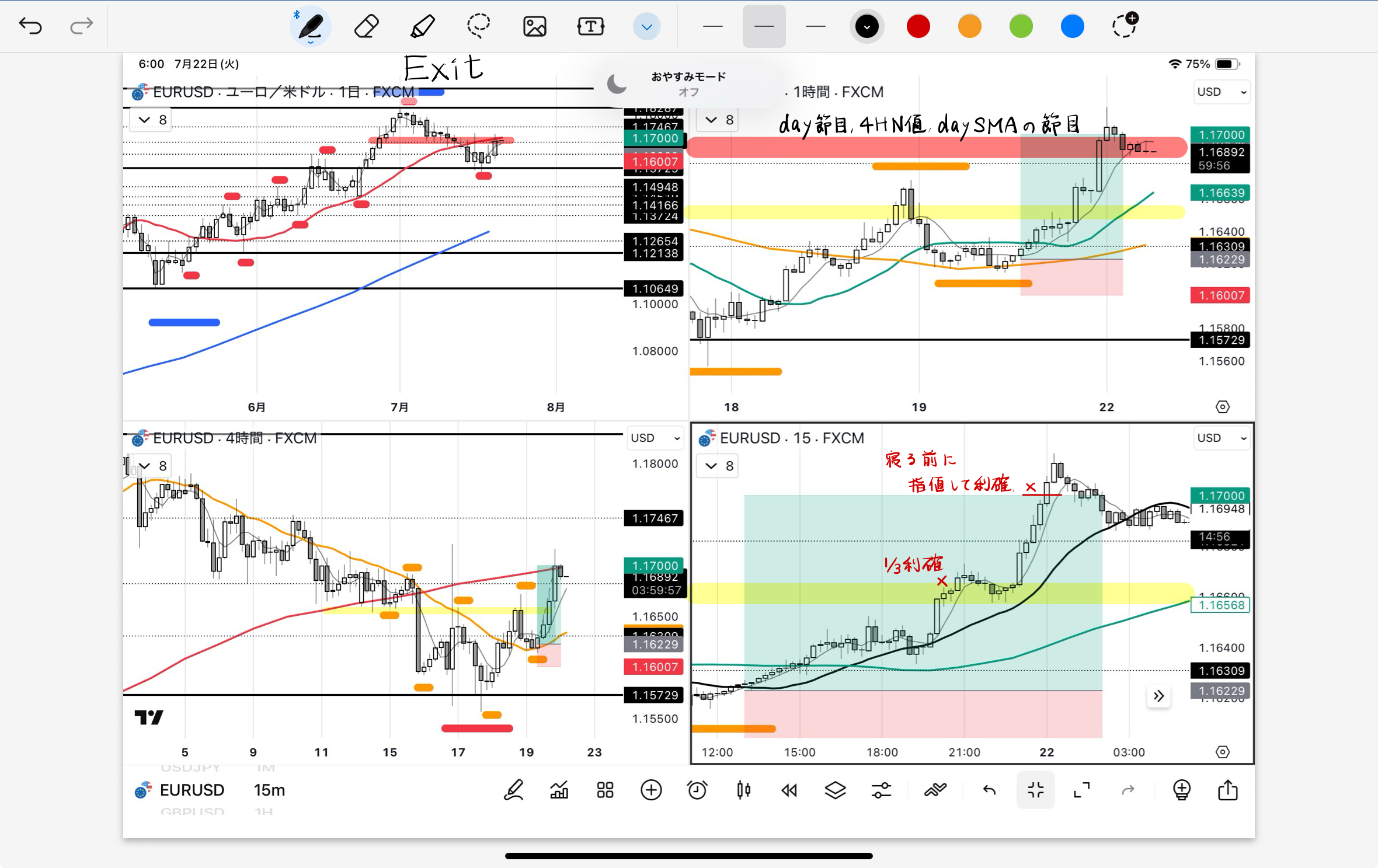The height and width of the screenshot is (868, 1378).
Task: Select the 1時間 FXCM chart title
Action: (x=838, y=92)
